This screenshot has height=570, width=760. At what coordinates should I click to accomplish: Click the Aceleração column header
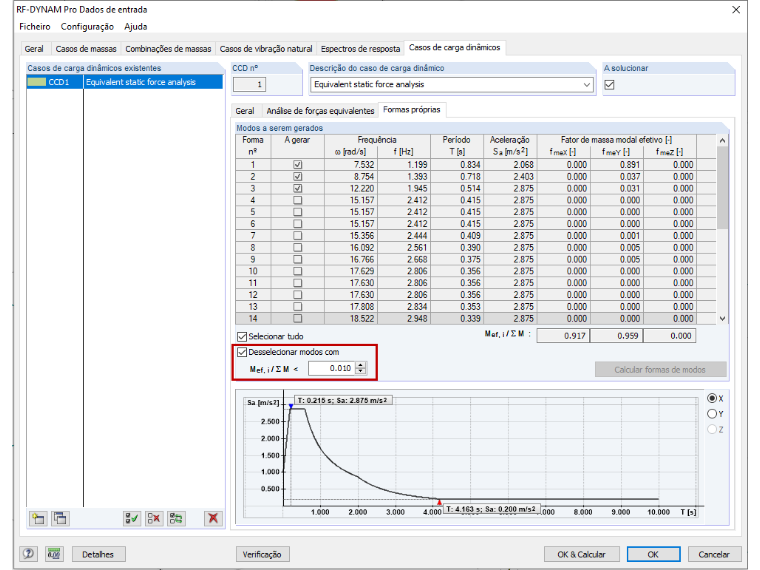(x=510, y=146)
